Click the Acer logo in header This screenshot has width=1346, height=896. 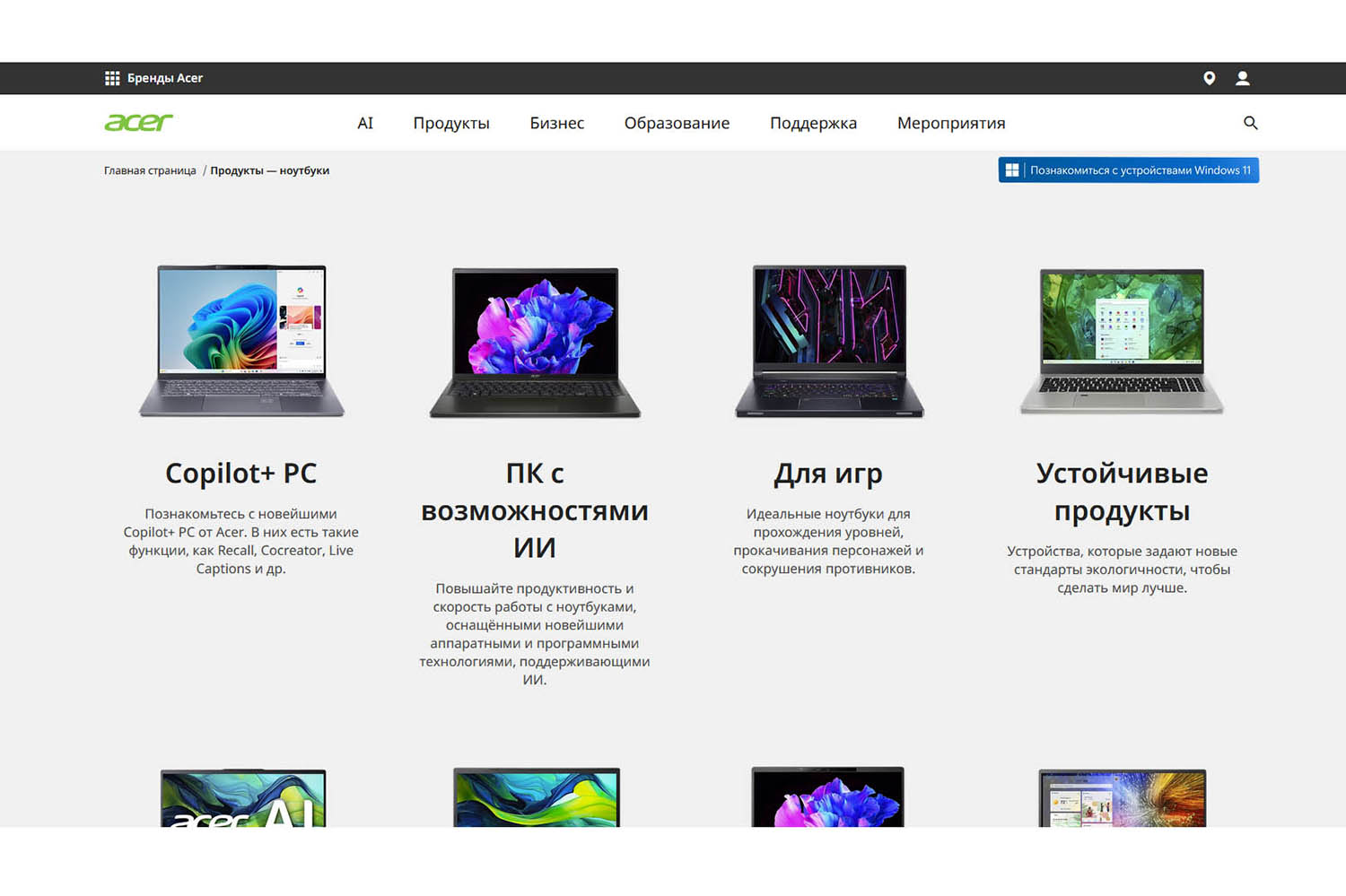click(138, 123)
